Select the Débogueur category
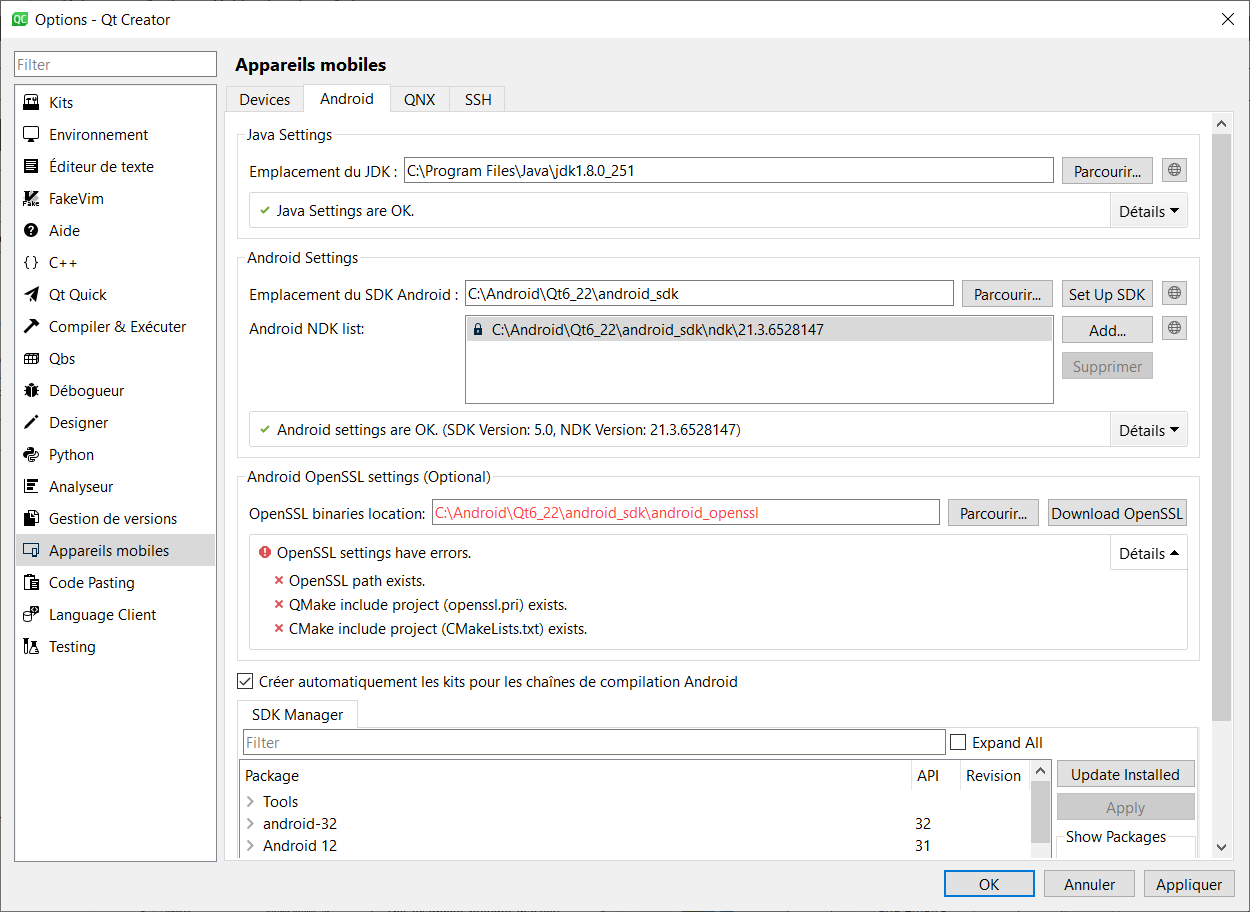Screen dimensions: 1250x912 [115, 391]
